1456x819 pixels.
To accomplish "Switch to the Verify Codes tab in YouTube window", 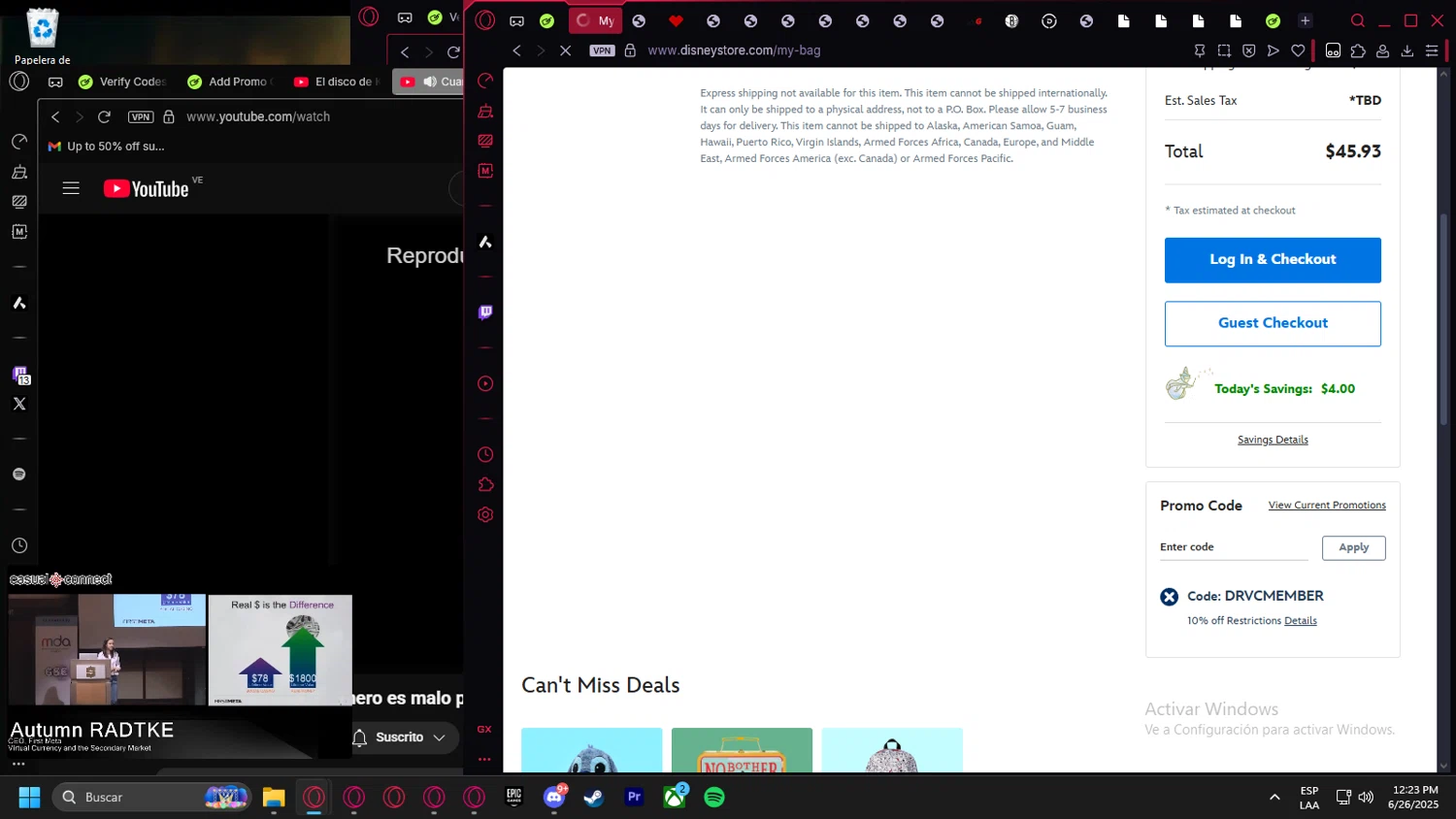I will [122, 82].
